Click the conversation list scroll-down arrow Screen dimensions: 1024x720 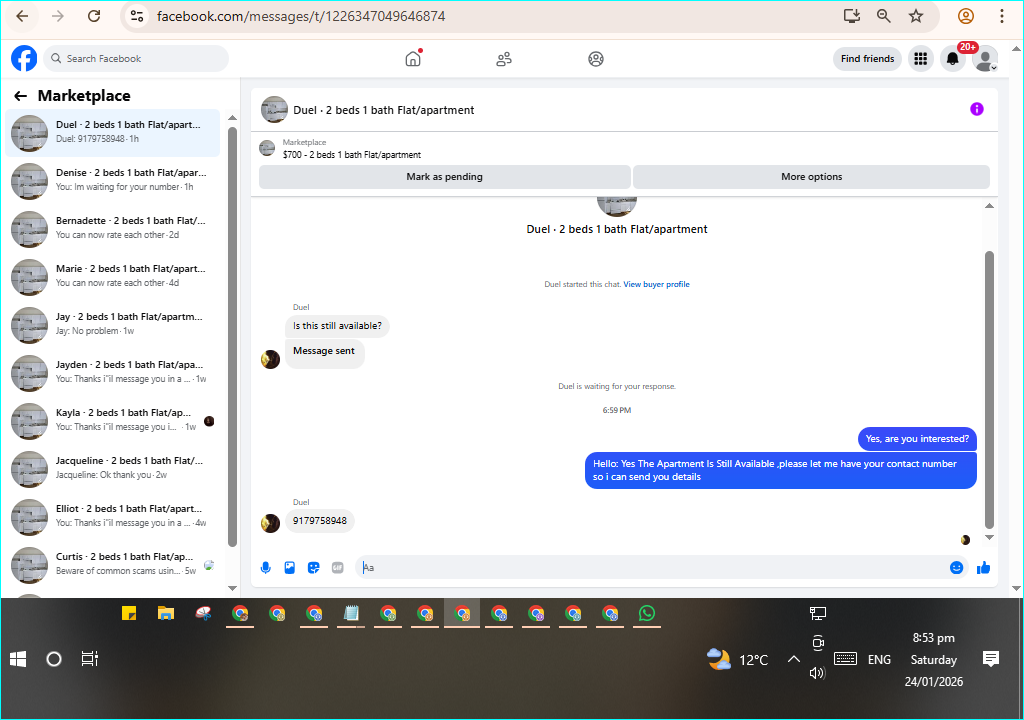coord(232,588)
